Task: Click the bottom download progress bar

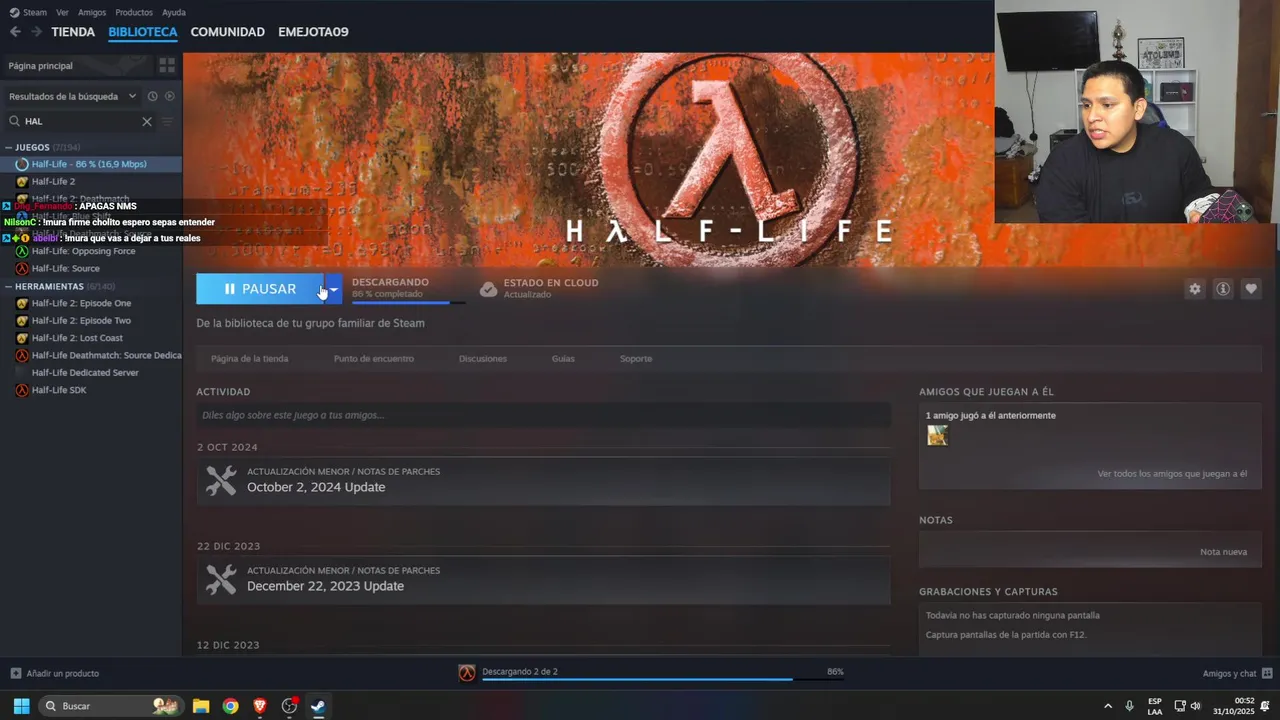Action: tap(663, 680)
